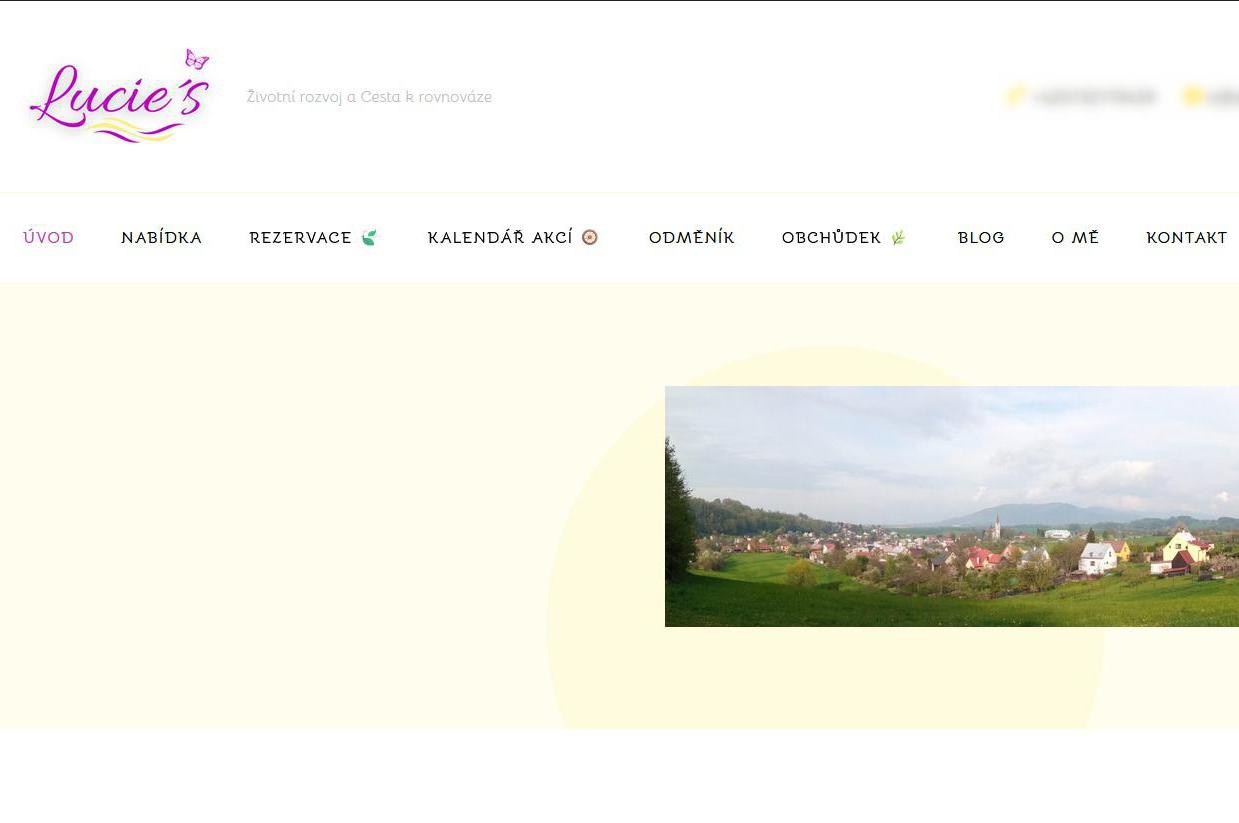Open the BLOG page
Image resolution: width=1239 pixels, height=823 pixels.
(981, 238)
